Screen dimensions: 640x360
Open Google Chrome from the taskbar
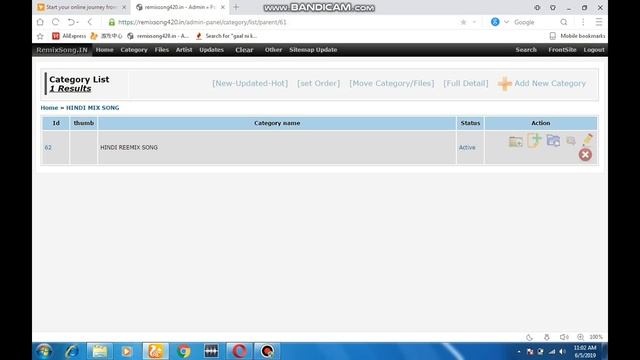(x=184, y=351)
